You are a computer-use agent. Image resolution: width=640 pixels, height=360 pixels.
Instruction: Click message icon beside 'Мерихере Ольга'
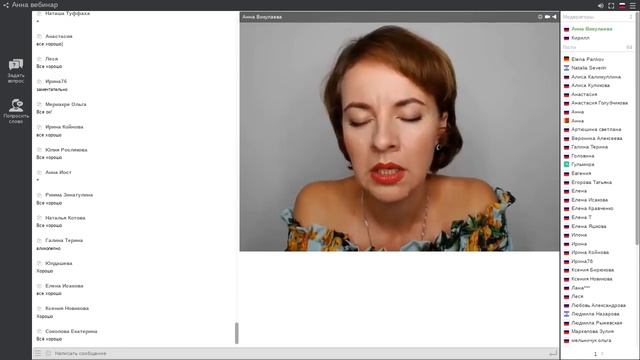coord(40,104)
